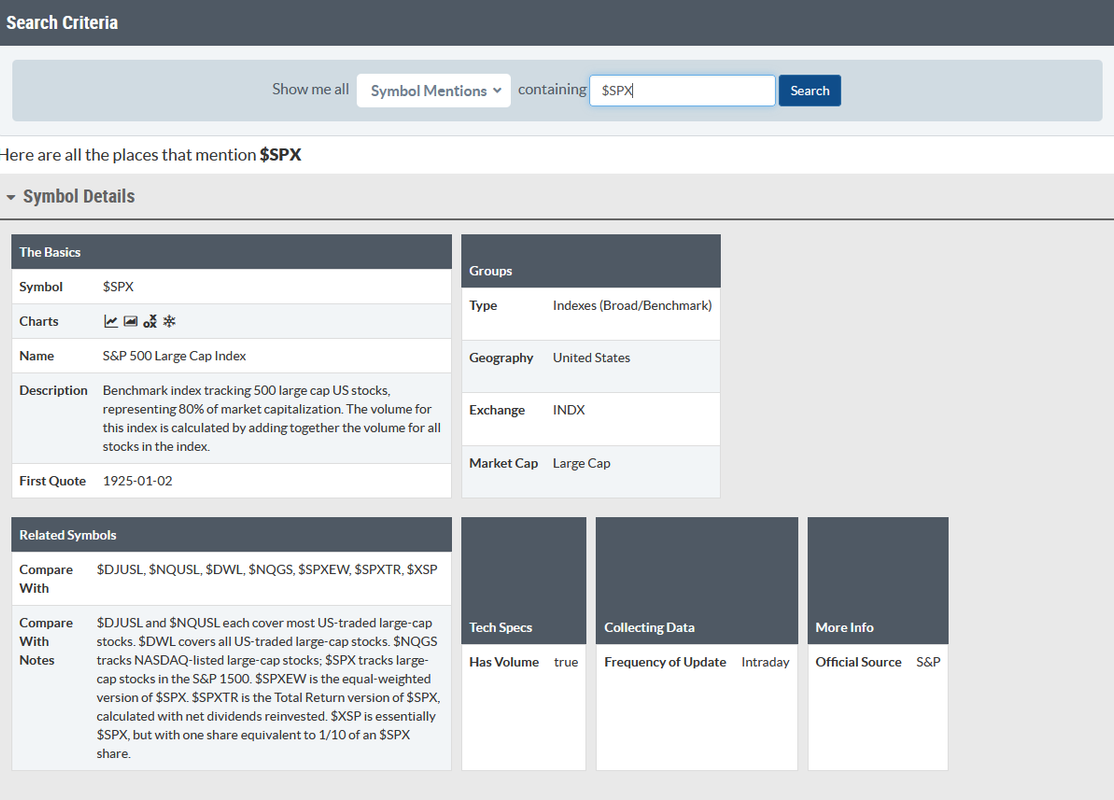Select the symbol value $SPX in The Basics
Image resolution: width=1114 pixels, height=800 pixels.
click(118, 286)
